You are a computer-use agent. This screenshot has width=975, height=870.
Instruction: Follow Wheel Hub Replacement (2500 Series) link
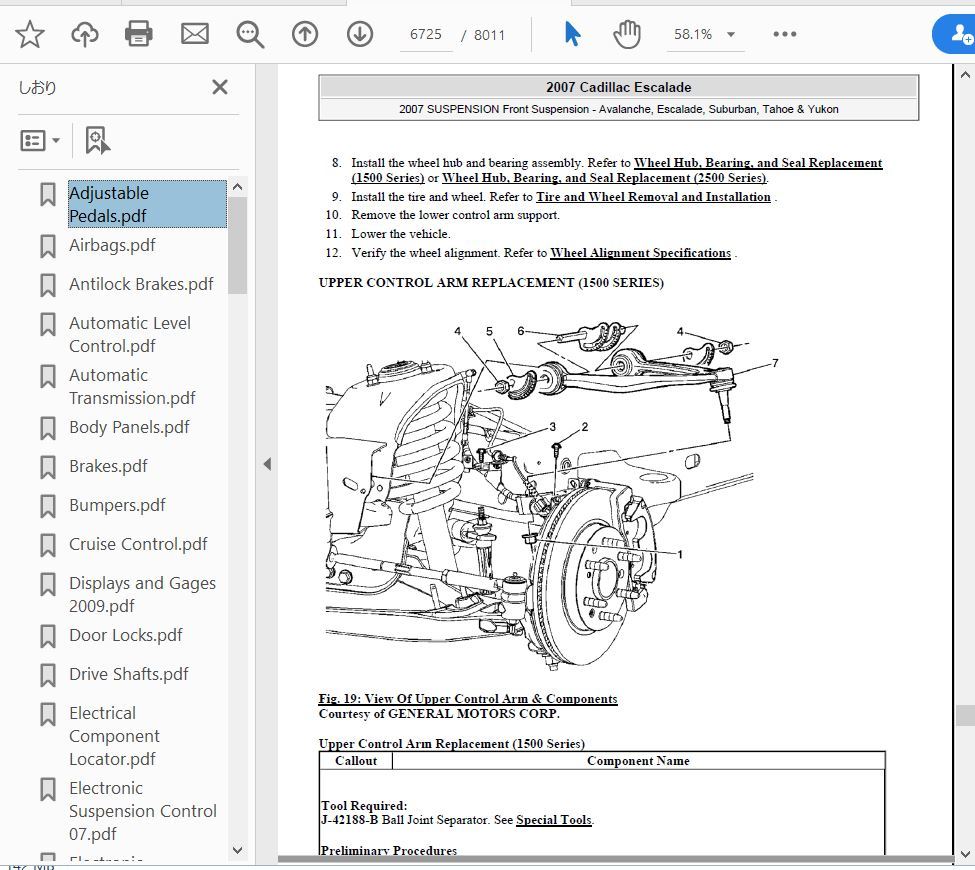coord(604,178)
